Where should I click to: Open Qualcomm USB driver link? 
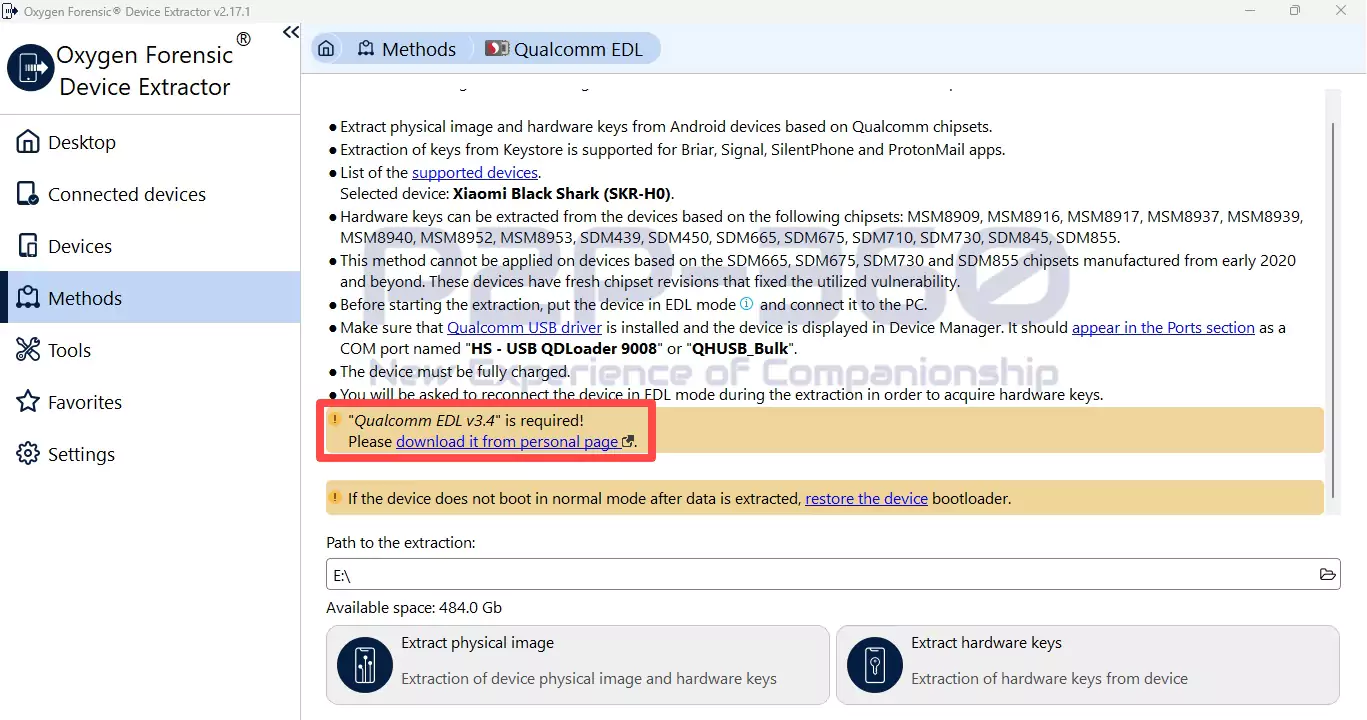point(524,327)
